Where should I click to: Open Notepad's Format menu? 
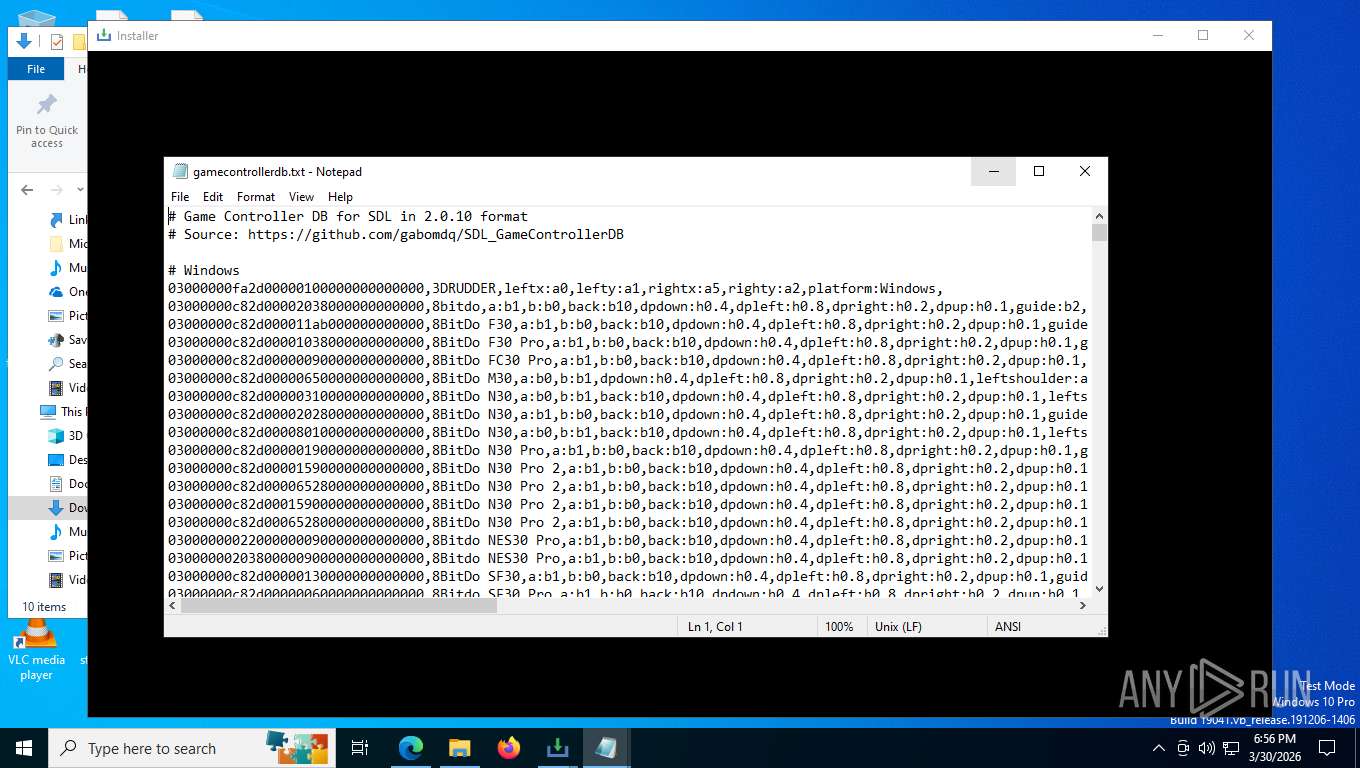(256, 197)
